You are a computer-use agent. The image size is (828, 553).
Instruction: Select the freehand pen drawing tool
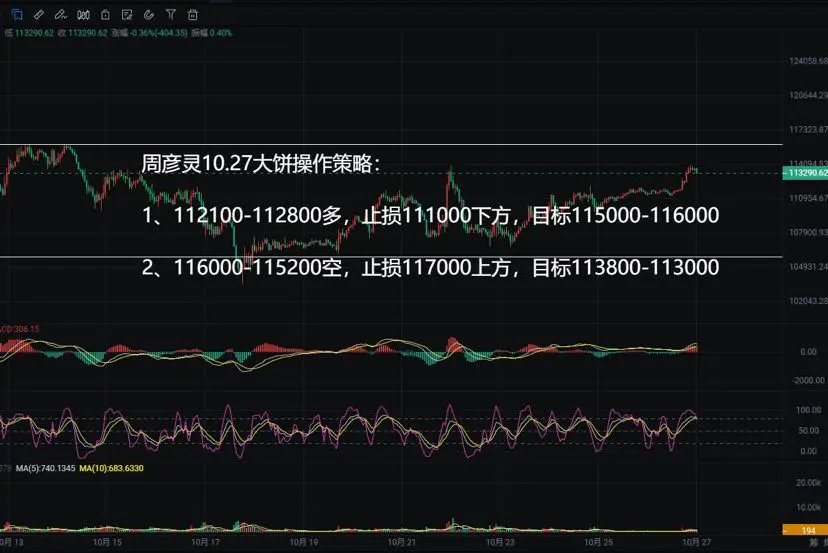61,15
